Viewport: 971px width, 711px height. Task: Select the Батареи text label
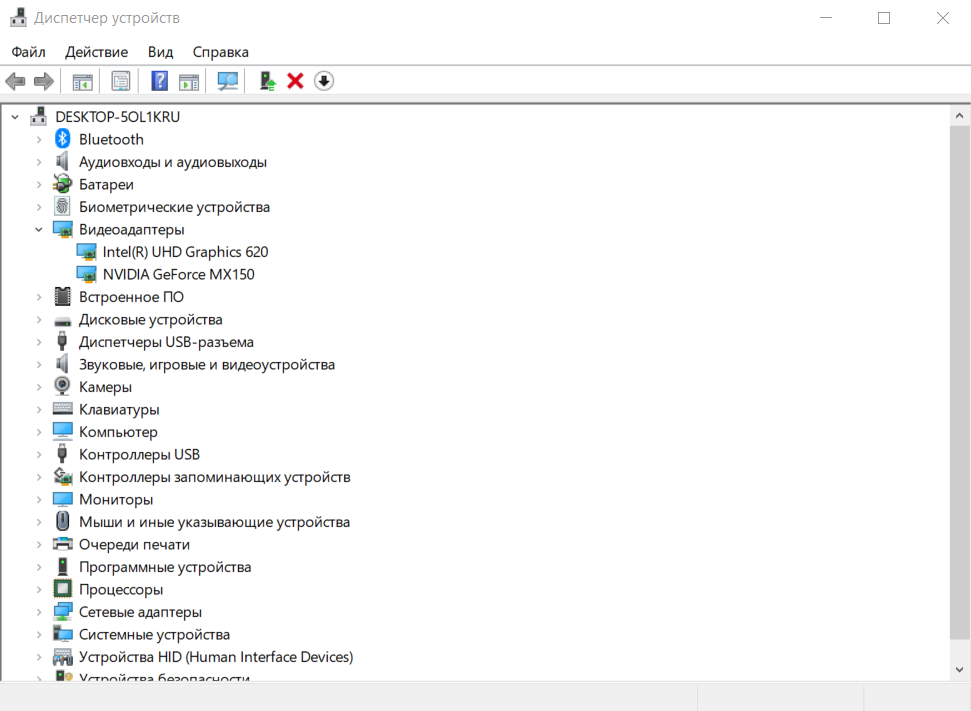click(106, 185)
